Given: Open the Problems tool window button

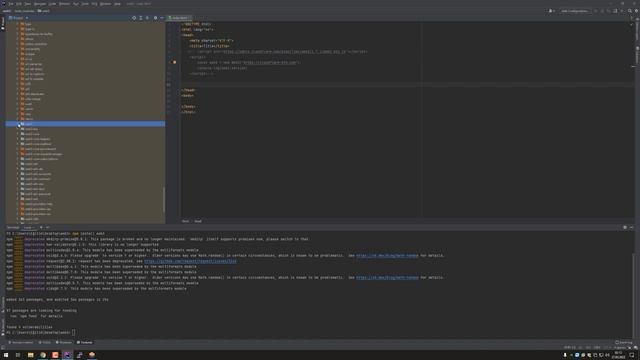Looking at the screenshot, I should click(64, 342).
